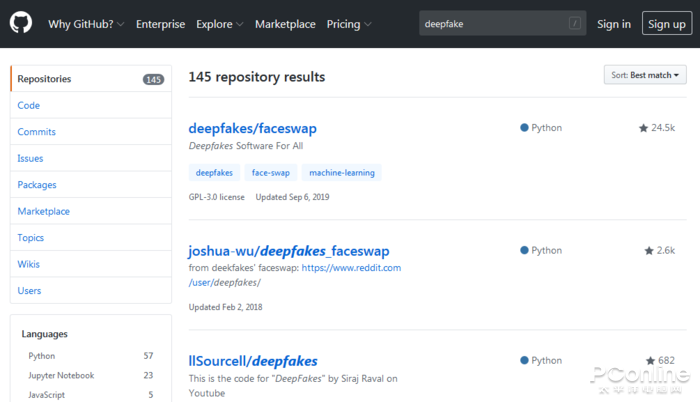Image resolution: width=700 pixels, height=402 pixels.
Task: Filter results by Jupyter Notebook language
Action: [61, 375]
